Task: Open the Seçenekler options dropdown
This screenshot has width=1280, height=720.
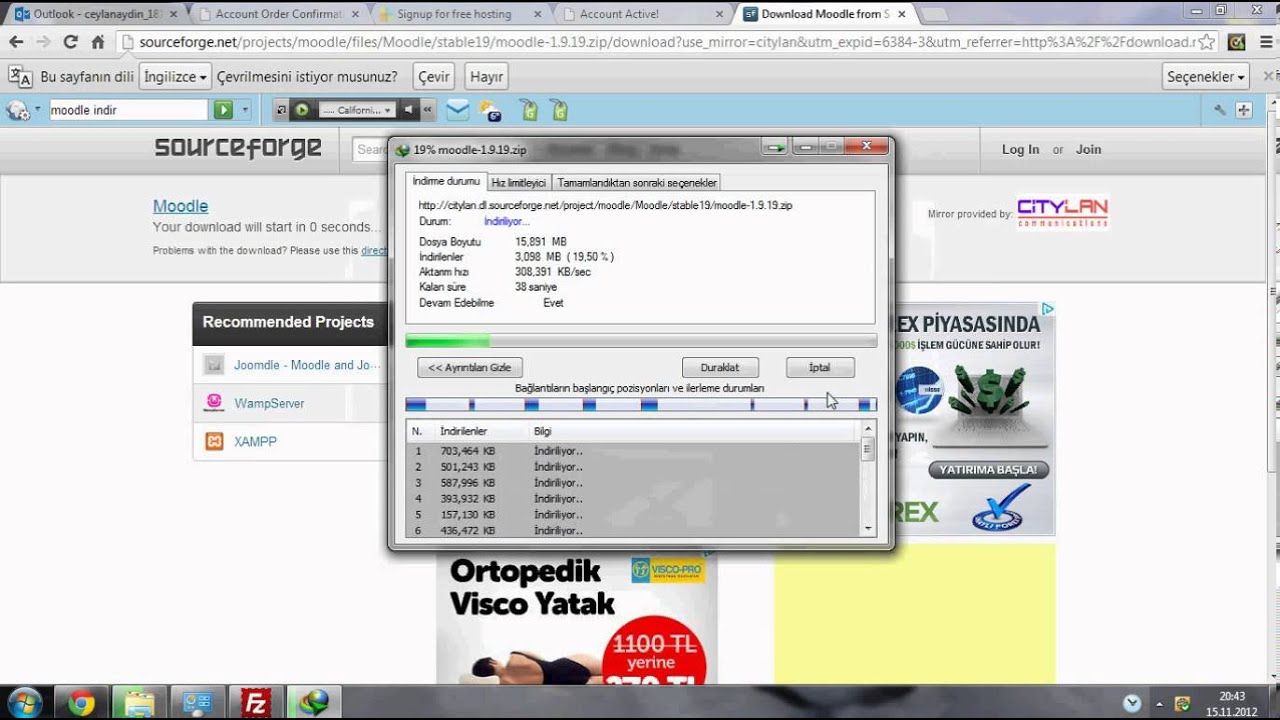Action: 1206,77
